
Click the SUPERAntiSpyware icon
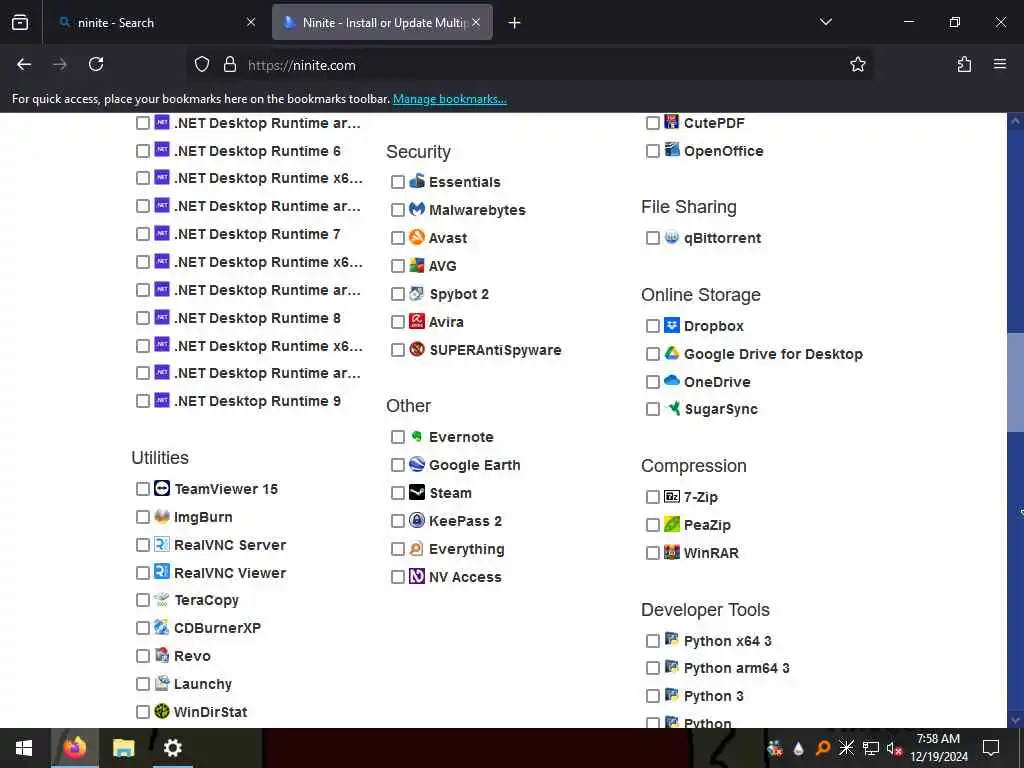tap(417, 349)
